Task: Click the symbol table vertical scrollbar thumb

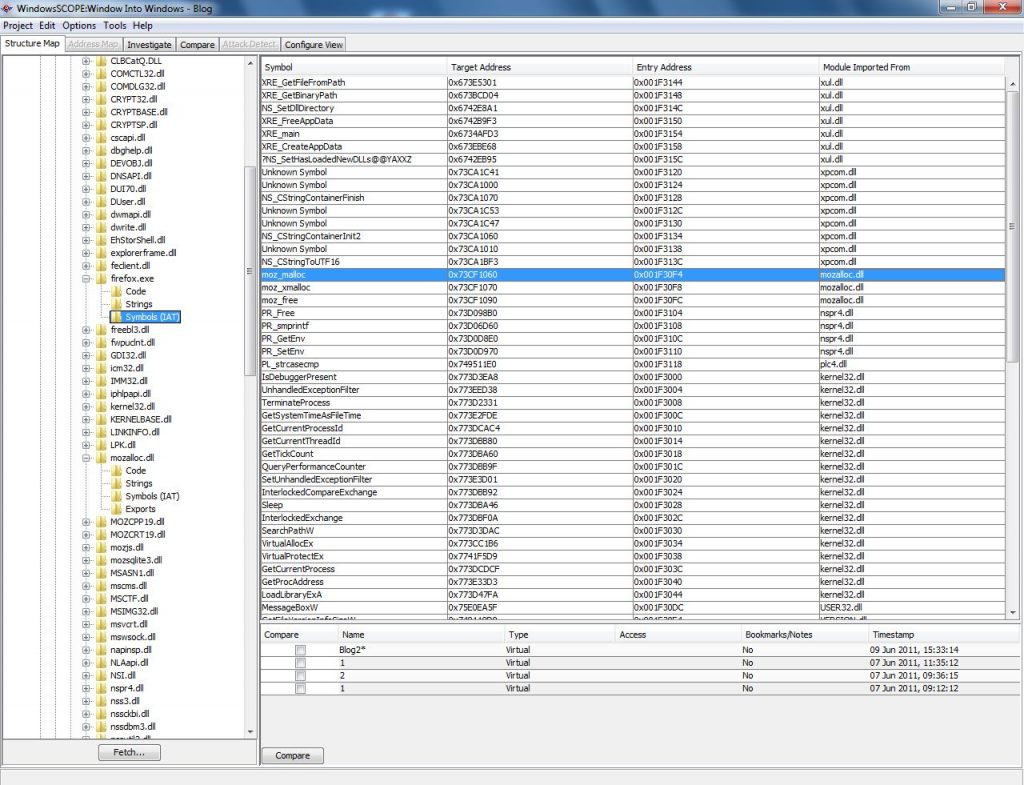Action: [1012, 226]
